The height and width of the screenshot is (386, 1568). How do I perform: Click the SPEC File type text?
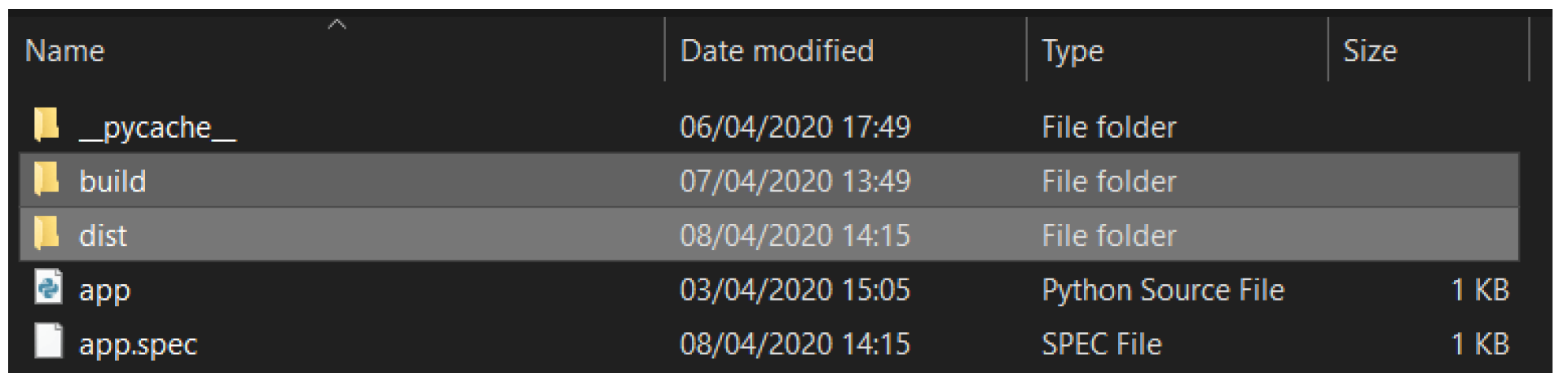(x=1101, y=344)
